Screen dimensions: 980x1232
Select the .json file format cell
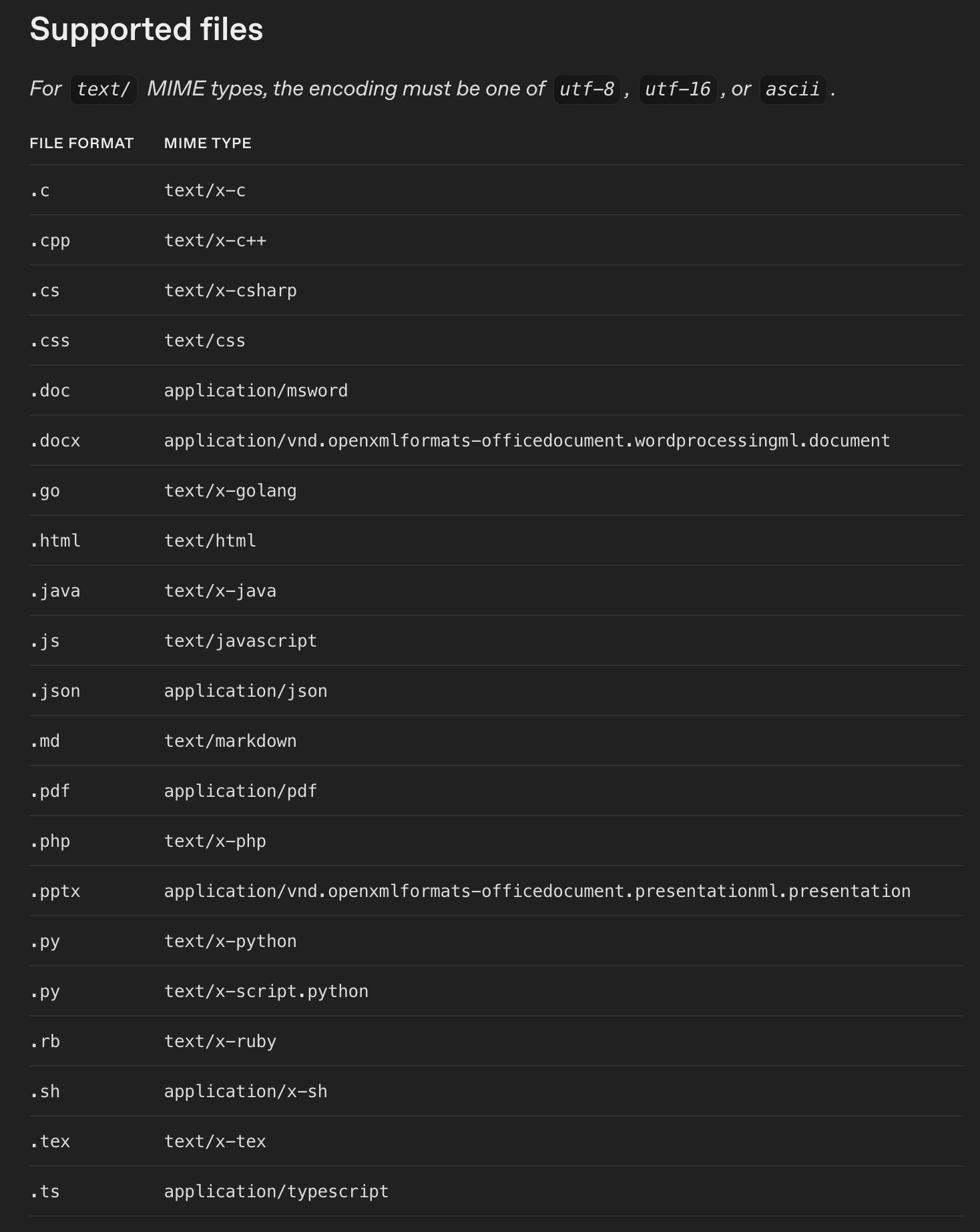55,691
